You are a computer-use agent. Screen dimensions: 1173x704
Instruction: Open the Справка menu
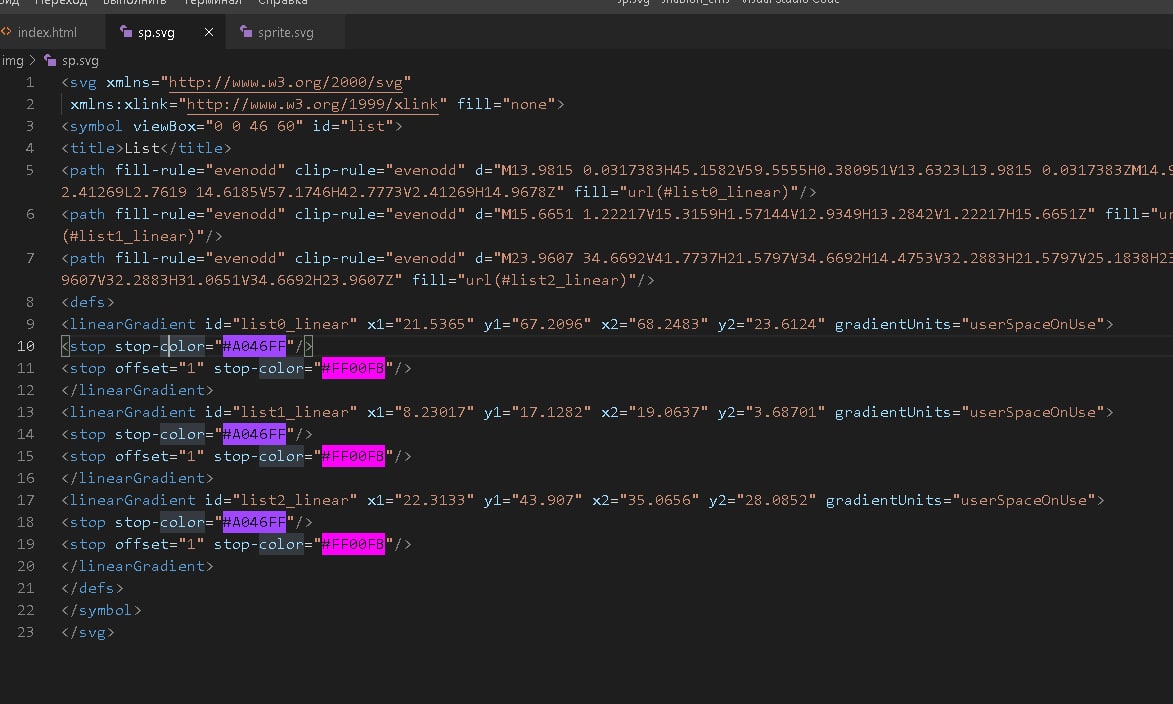tap(283, 2)
